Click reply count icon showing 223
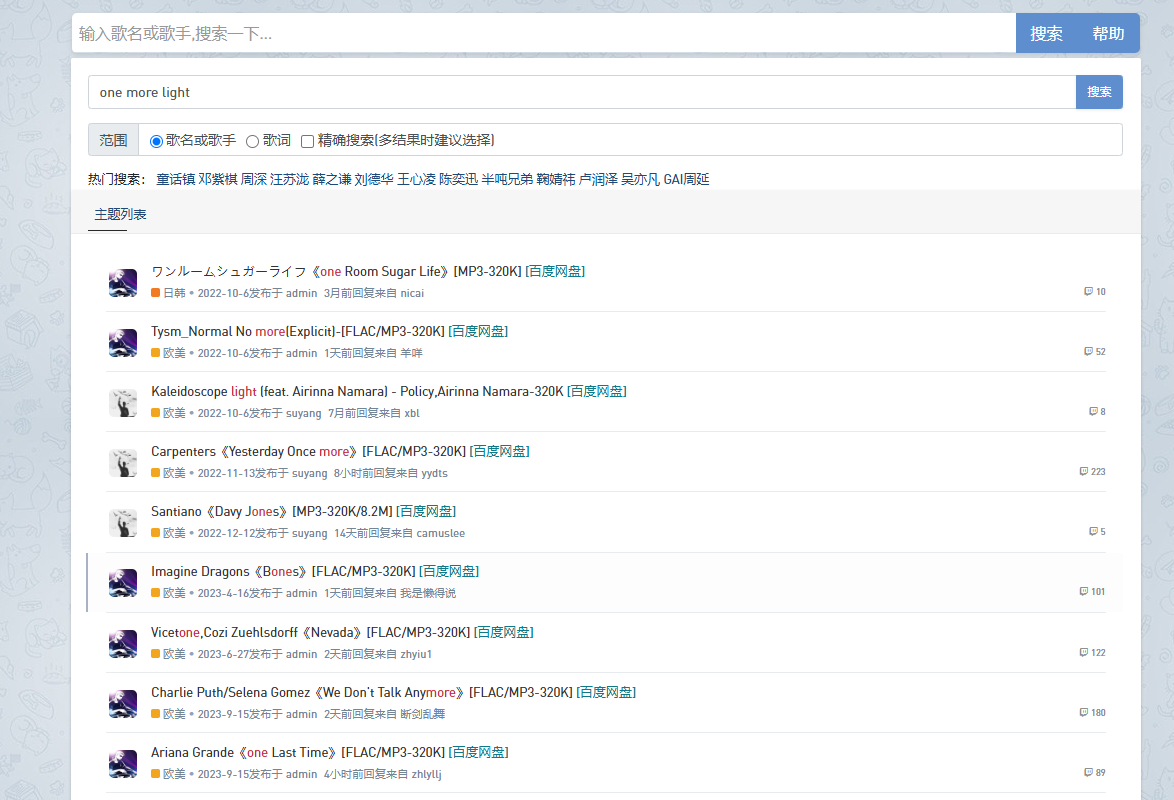 click(x=1084, y=472)
